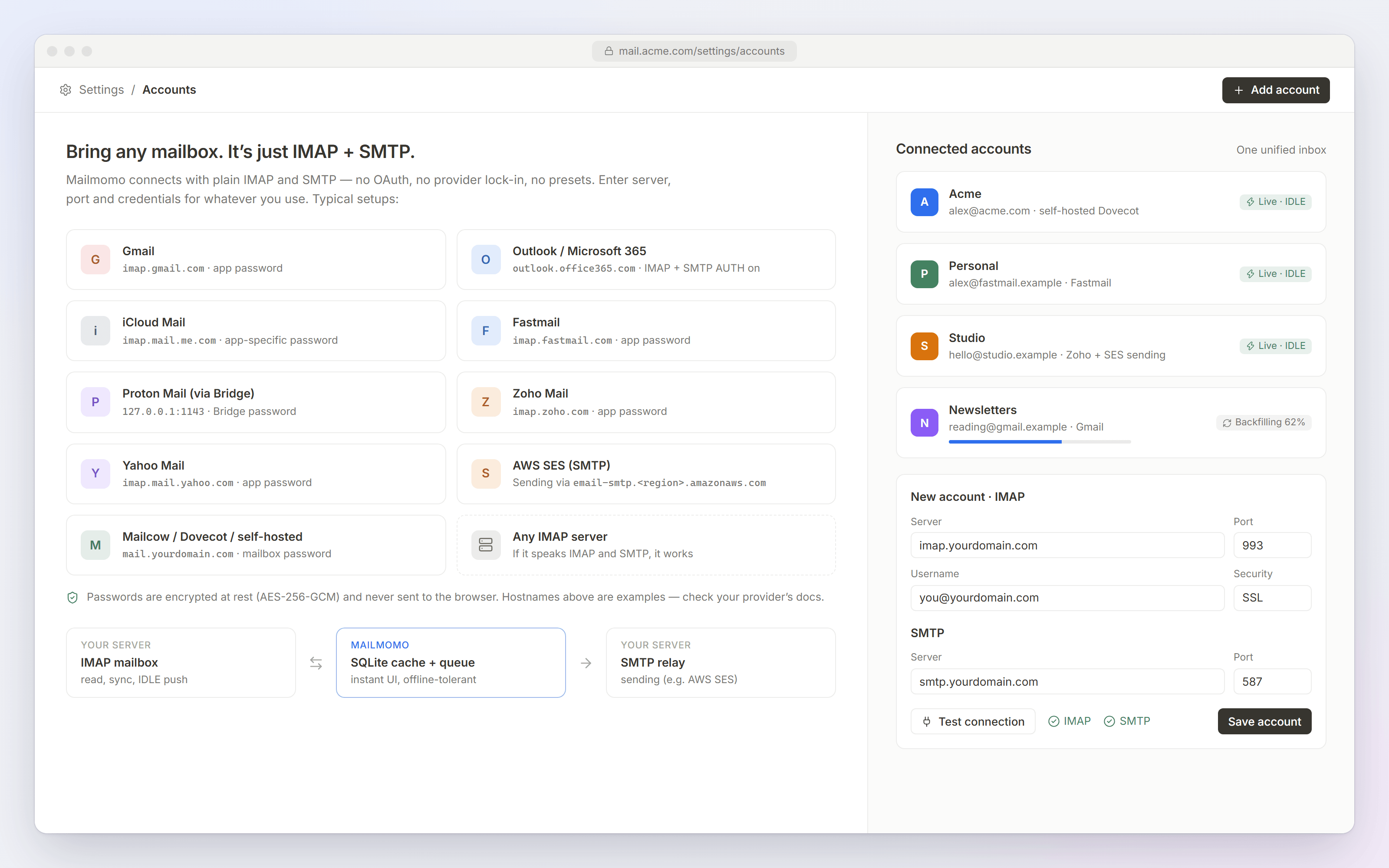Image resolution: width=1389 pixels, height=868 pixels.
Task: Focus the IMAP Server input field
Action: click(1067, 546)
